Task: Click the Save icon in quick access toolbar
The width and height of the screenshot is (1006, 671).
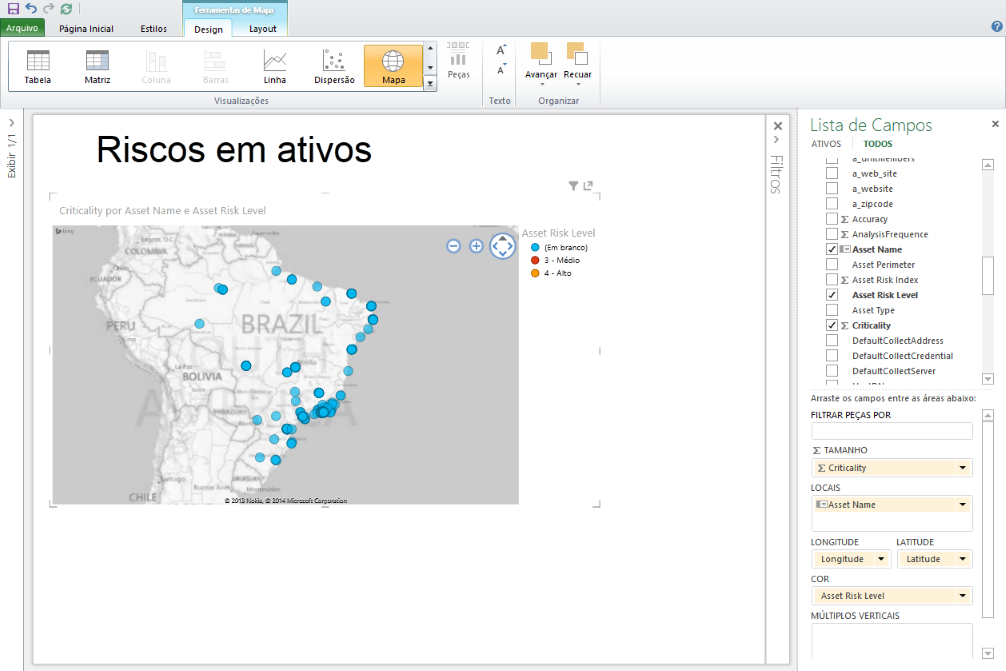Action: click(x=13, y=8)
